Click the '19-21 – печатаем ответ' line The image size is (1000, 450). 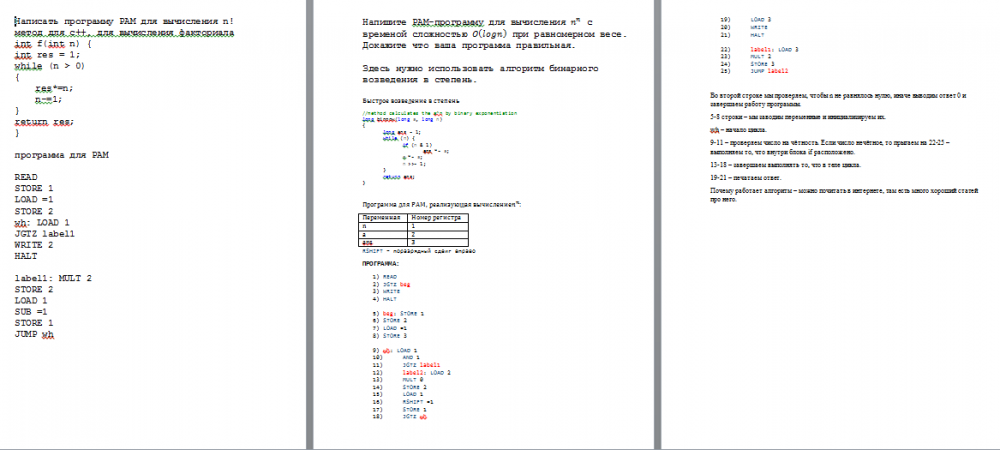click(x=760, y=176)
